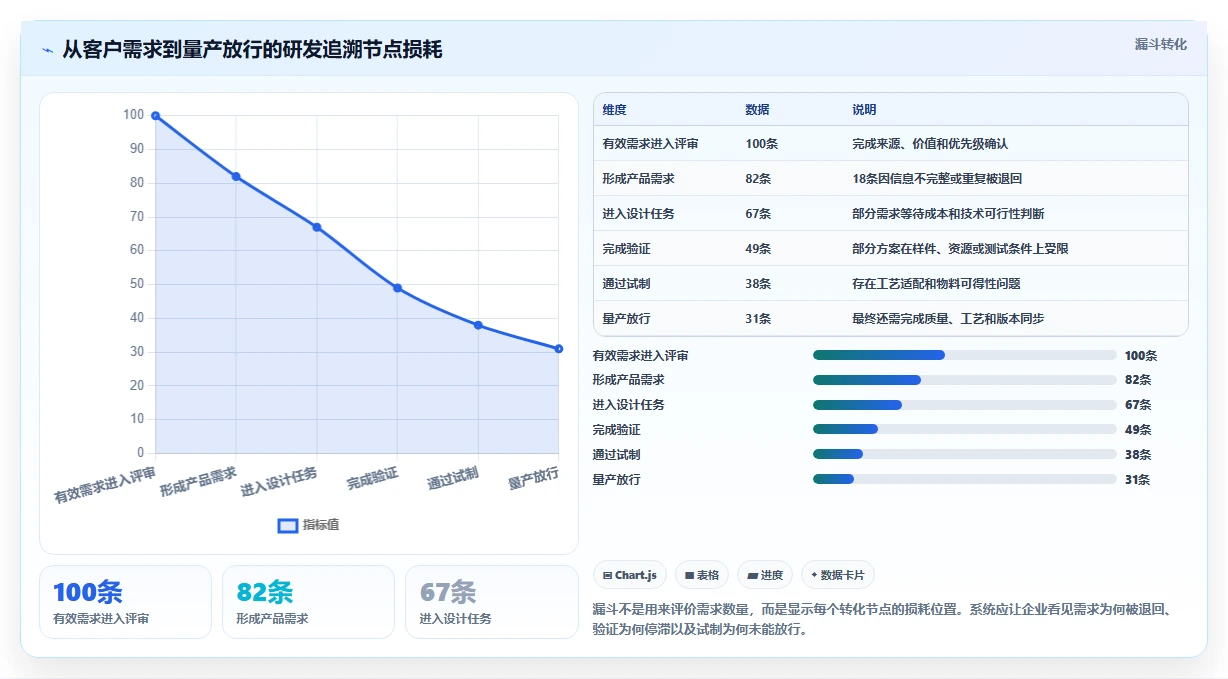Click the 表格 tag chip
Viewport: 1228px width, 679px height.
(x=701, y=575)
